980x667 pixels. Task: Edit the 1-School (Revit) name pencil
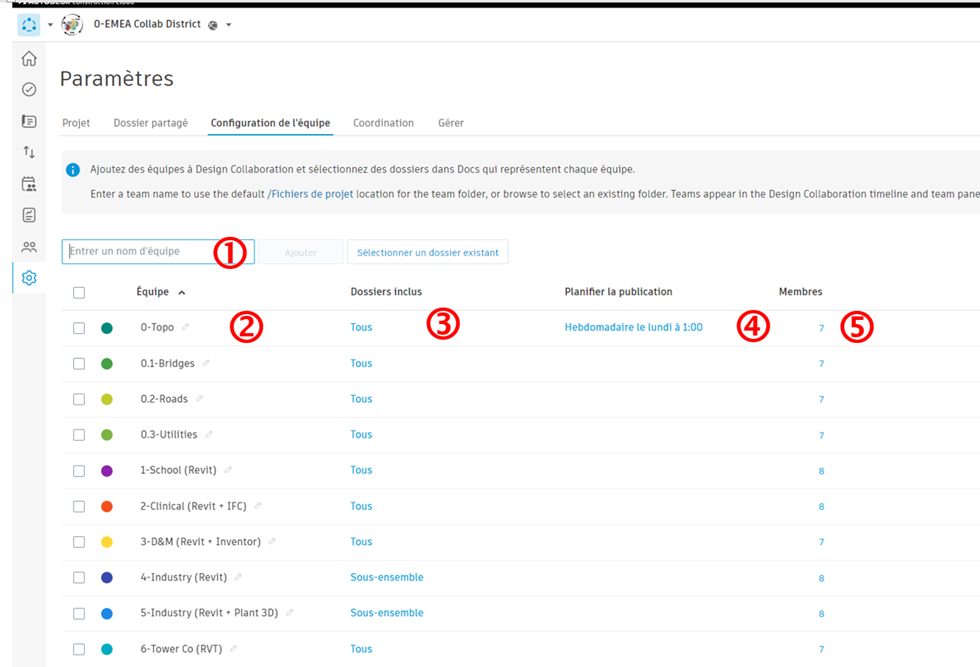(x=228, y=470)
